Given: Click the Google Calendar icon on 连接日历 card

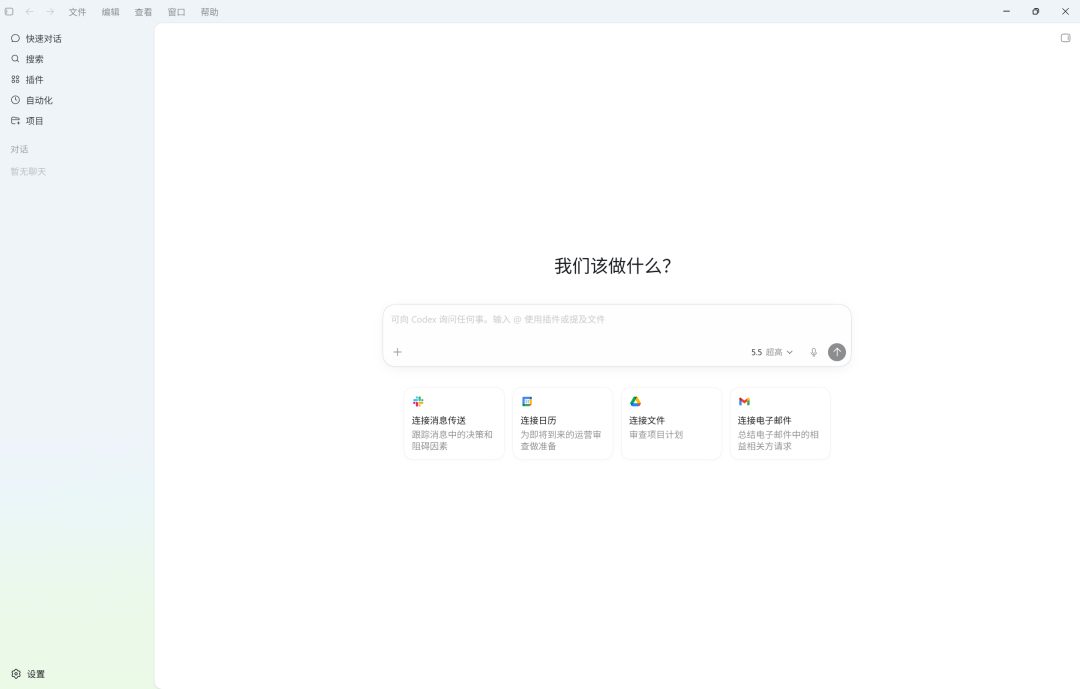Looking at the screenshot, I should click(x=527, y=402).
